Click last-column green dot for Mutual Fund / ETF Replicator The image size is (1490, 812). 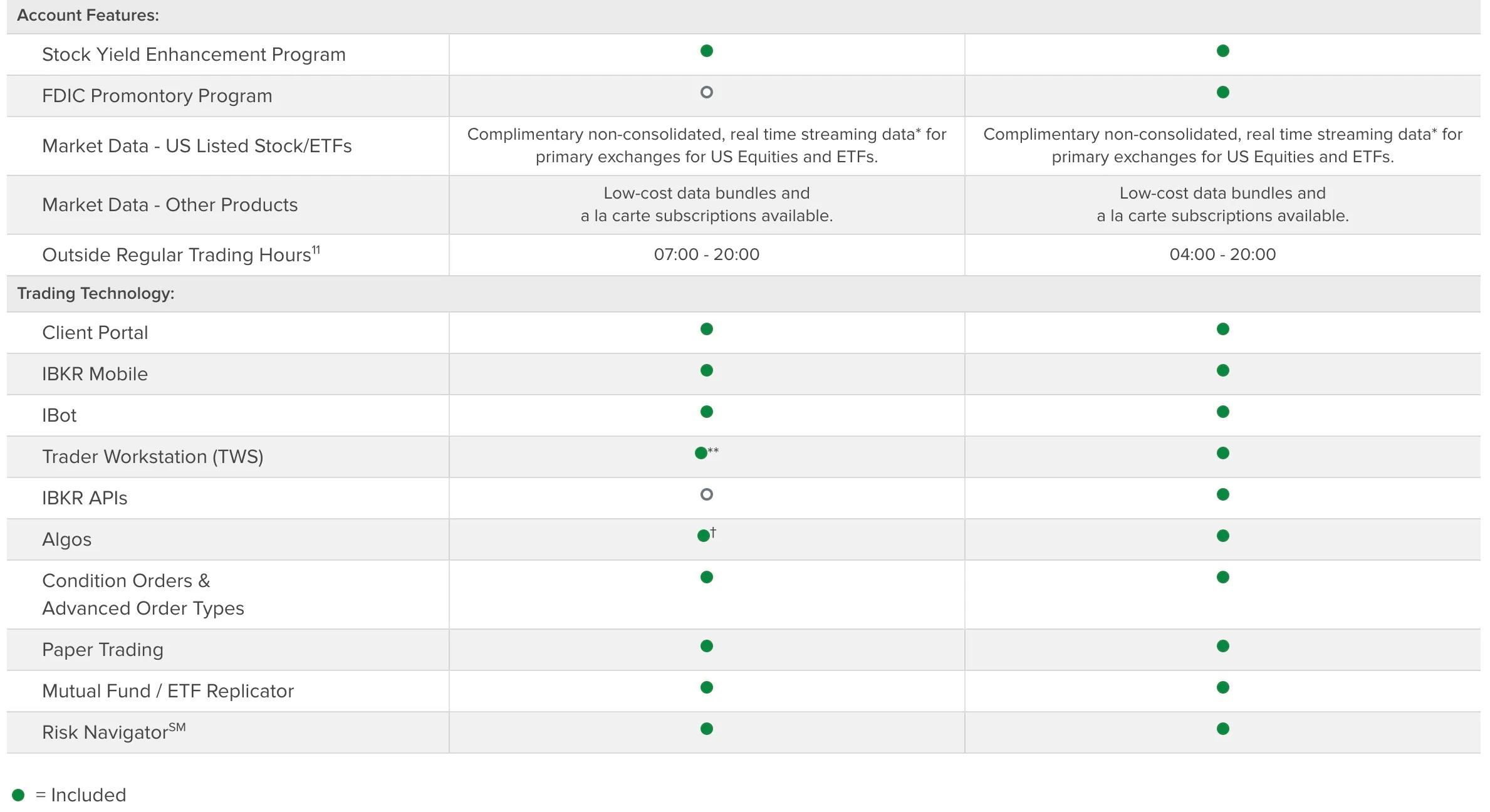click(1222, 687)
